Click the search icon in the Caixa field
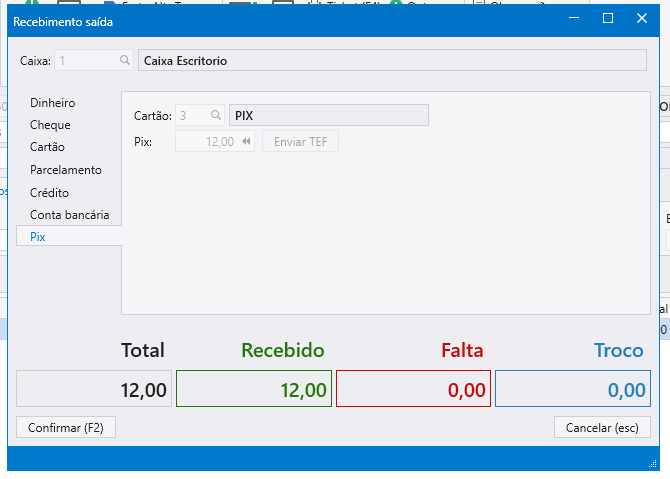 [125, 61]
